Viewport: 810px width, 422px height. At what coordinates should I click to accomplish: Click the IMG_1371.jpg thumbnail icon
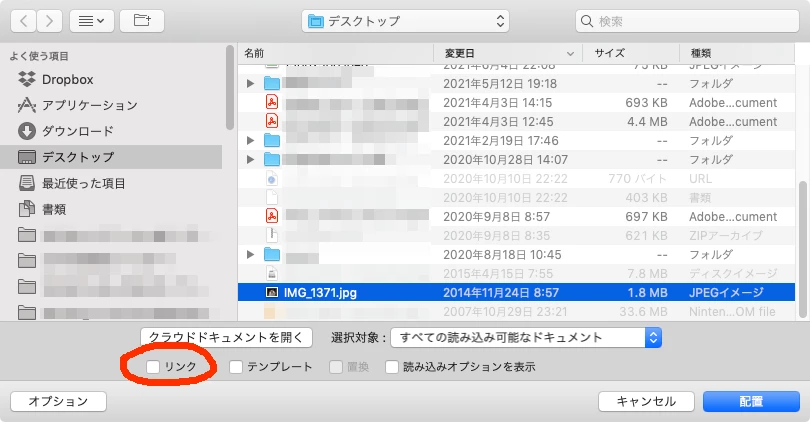tap(272, 293)
